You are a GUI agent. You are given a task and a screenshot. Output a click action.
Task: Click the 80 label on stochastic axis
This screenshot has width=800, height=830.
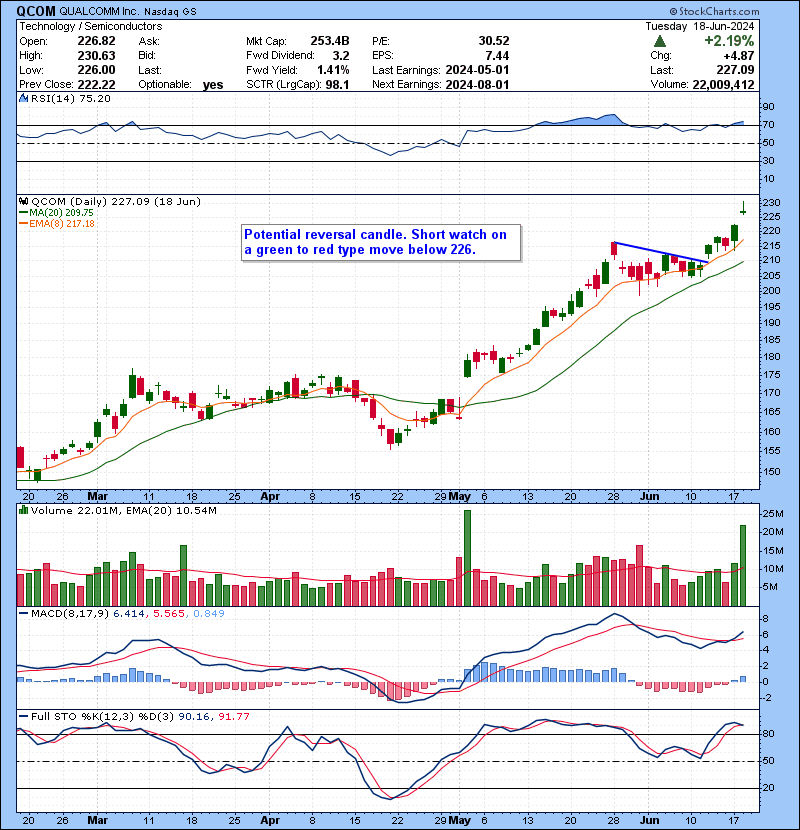pos(768,734)
